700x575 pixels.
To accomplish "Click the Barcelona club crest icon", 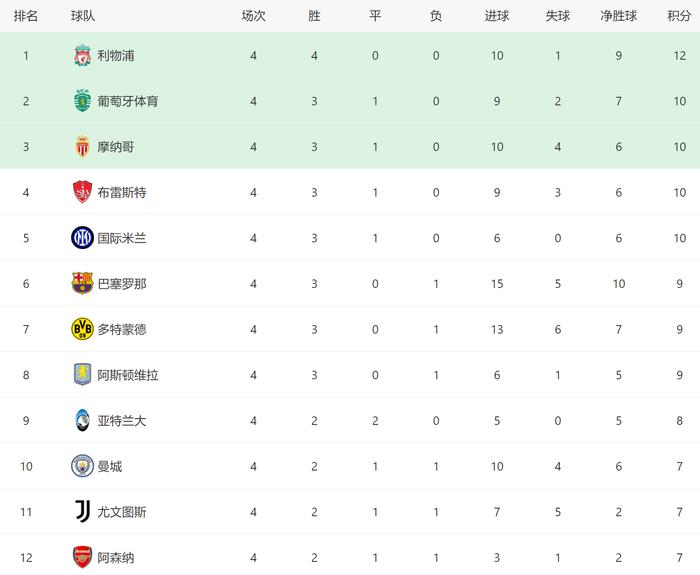I will pyautogui.click(x=82, y=283).
